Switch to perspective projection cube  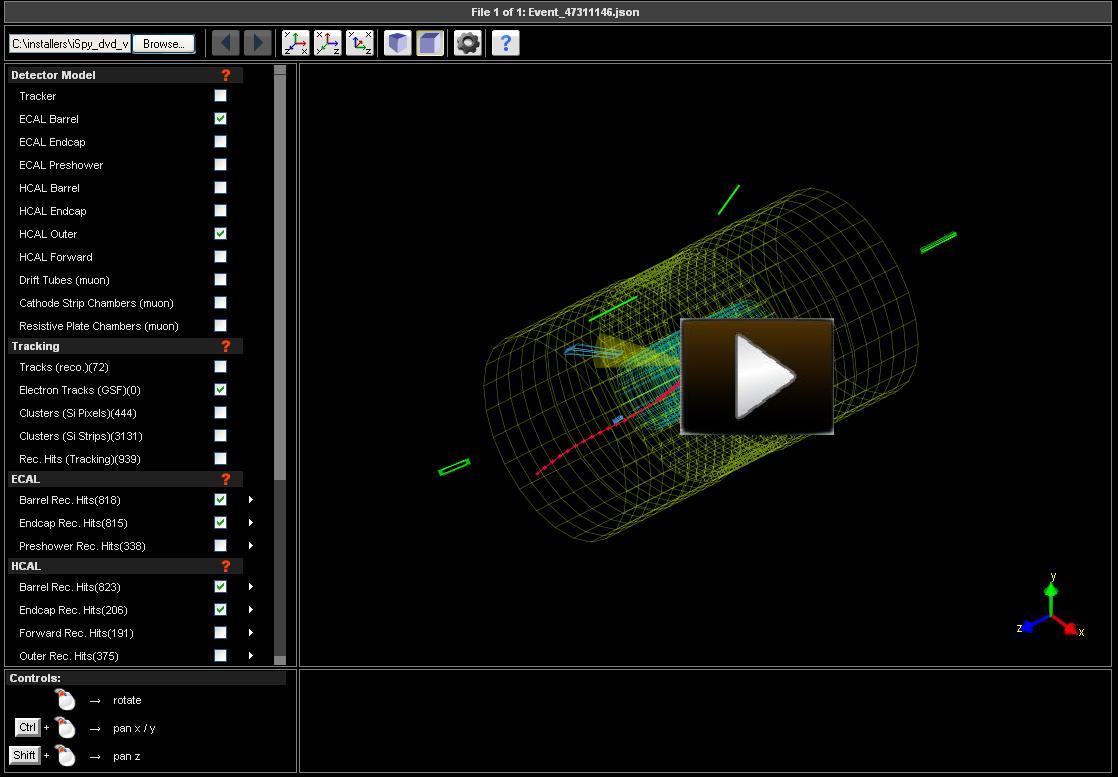click(x=398, y=43)
